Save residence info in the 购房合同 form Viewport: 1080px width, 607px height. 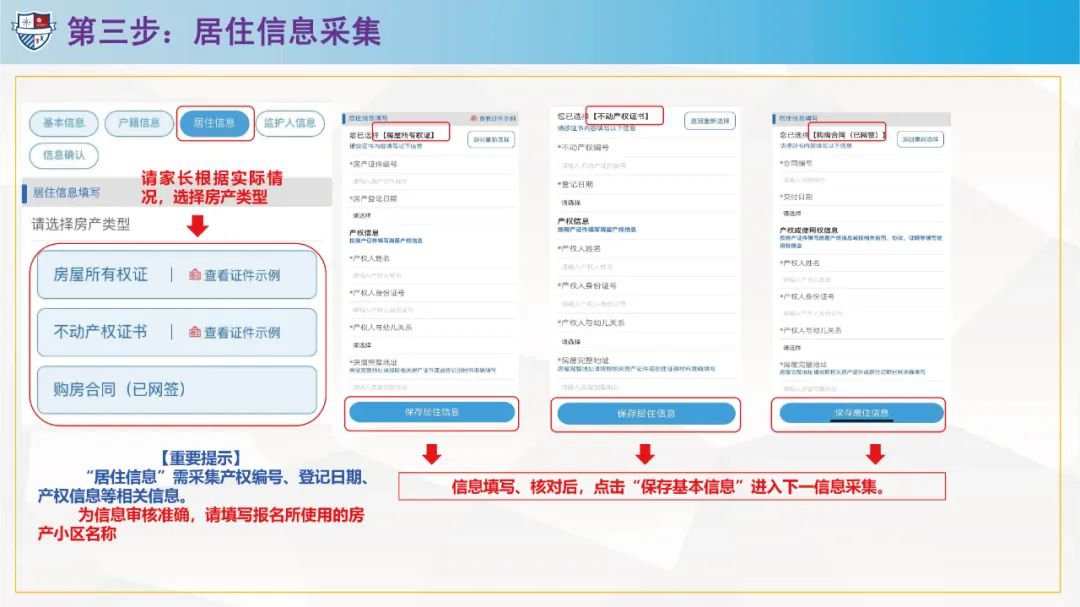tap(861, 413)
